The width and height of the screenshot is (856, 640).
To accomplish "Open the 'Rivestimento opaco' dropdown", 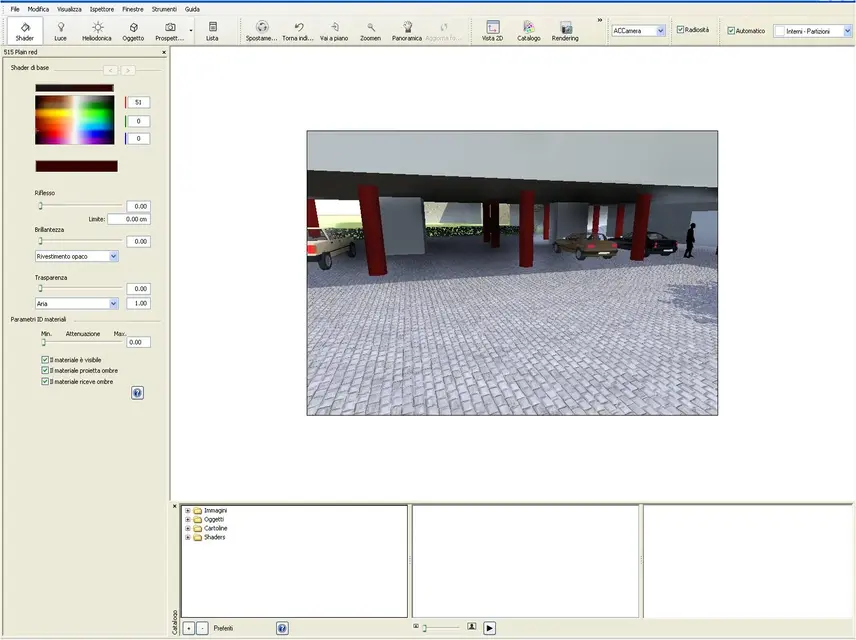I will [113, 256].
